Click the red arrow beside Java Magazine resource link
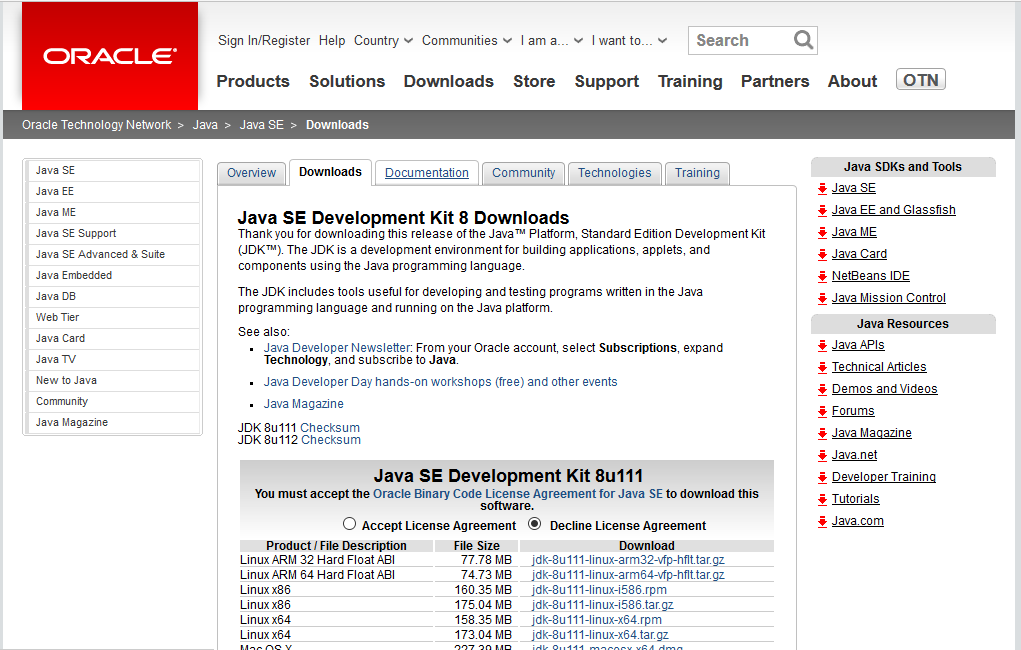1021x650 pixels. click(x=822, y=434)
